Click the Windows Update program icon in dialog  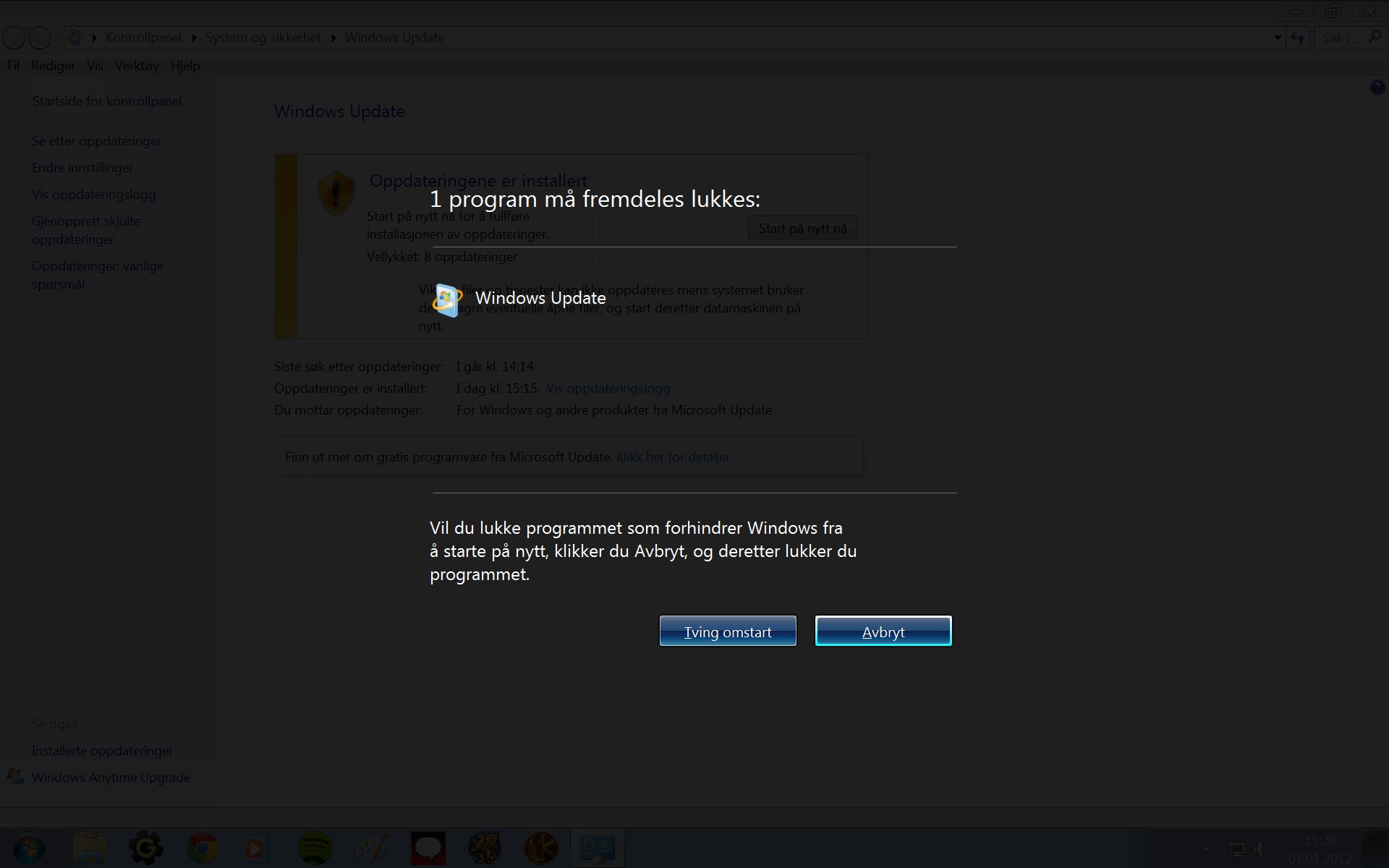tap(447, 299)
